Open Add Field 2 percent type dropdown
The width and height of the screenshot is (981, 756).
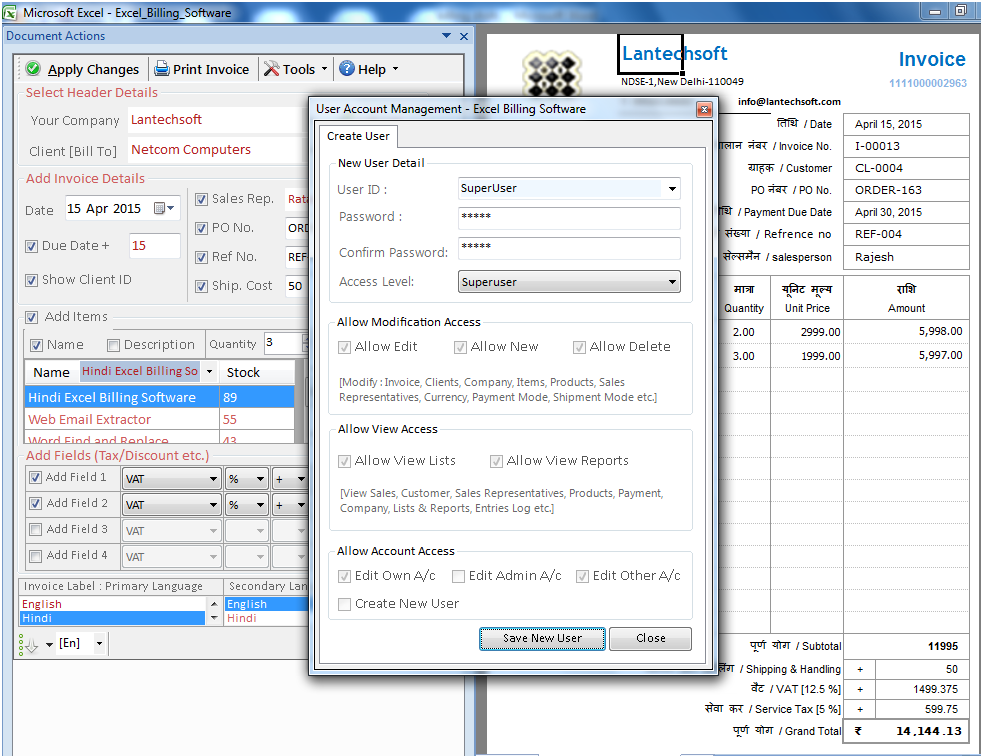(x=261, y=505)
